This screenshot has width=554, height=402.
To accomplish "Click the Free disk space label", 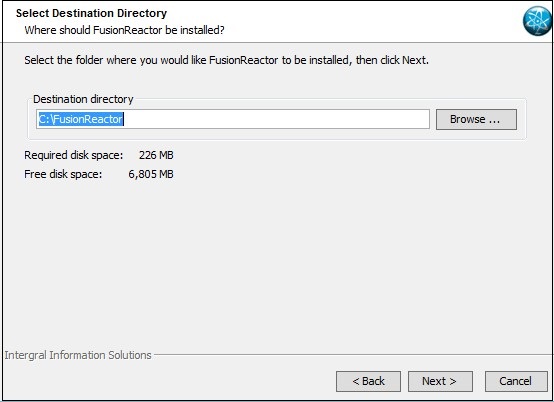I will point(63,174).
